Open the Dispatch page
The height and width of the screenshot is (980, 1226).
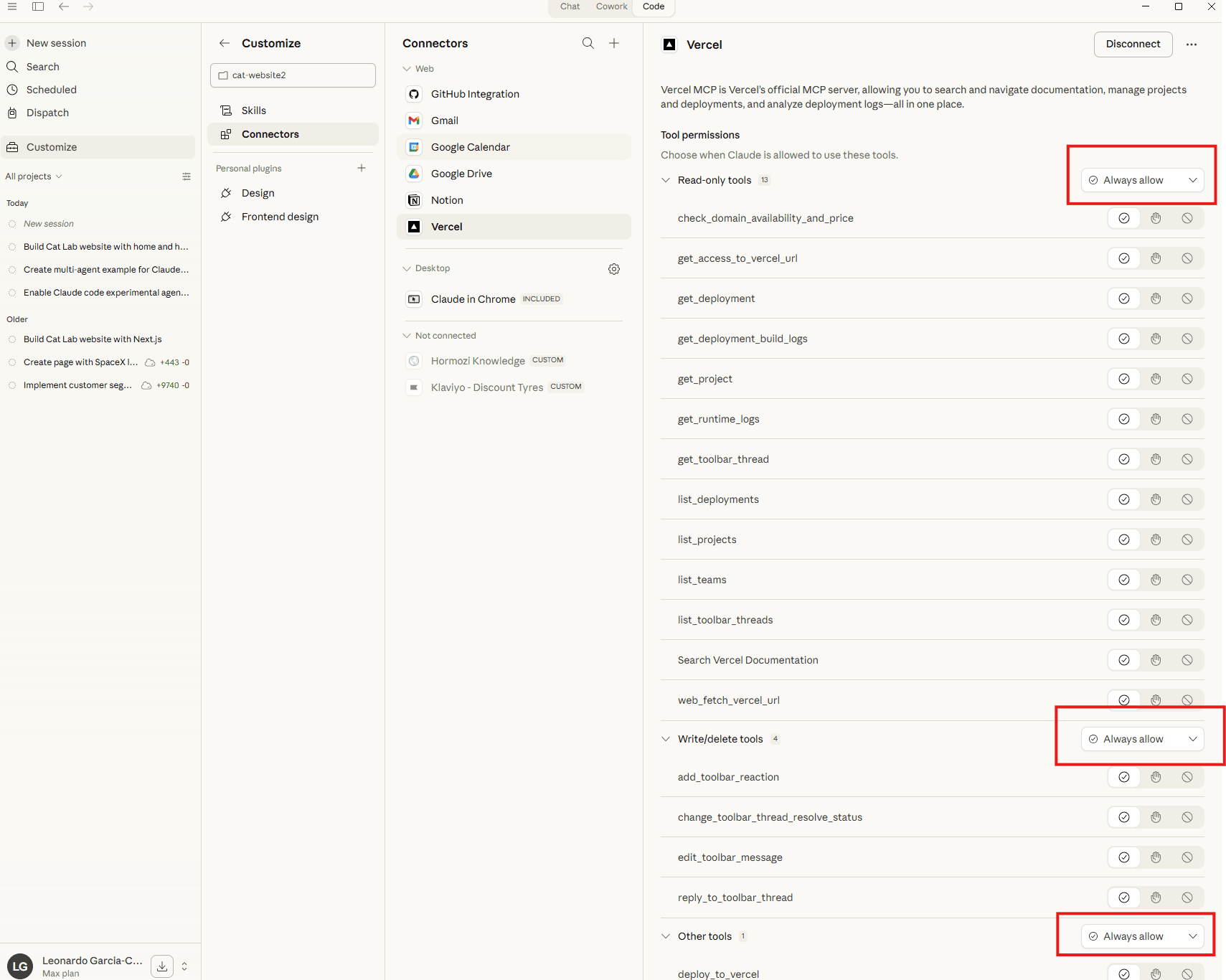click(x=99, y=113)
